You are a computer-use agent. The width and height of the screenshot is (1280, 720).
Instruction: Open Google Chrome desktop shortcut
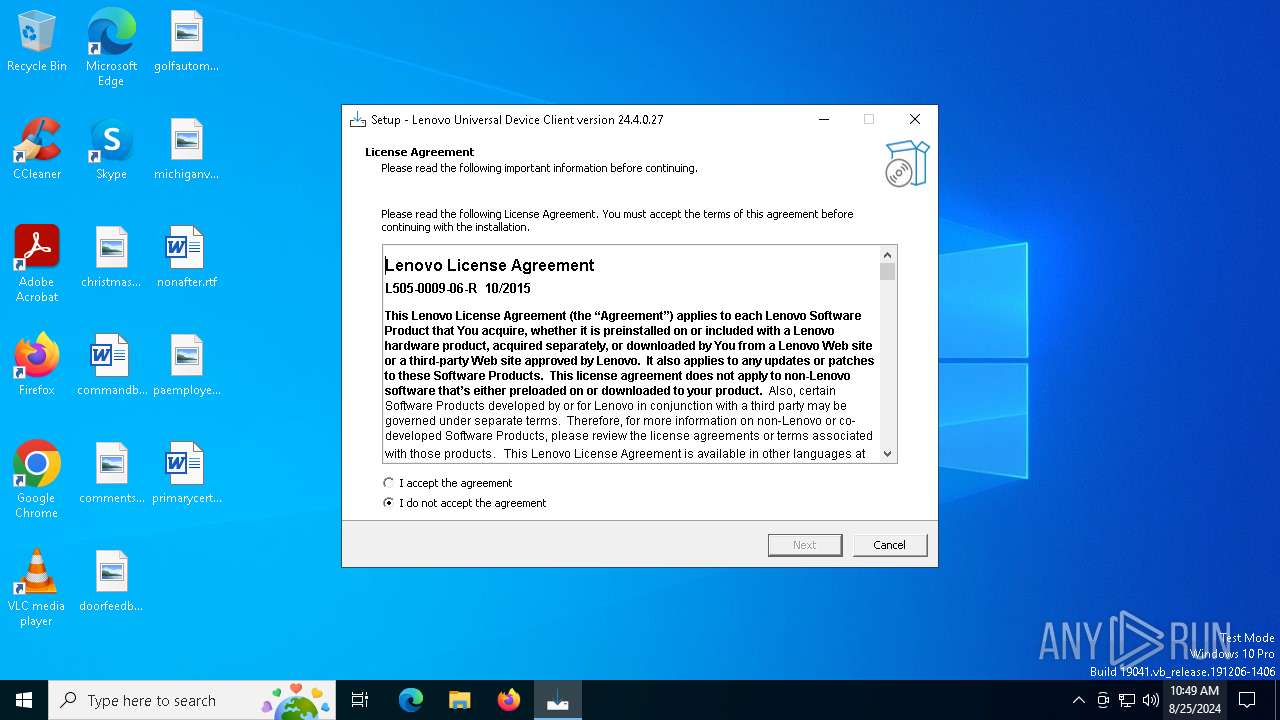point(37,480)
